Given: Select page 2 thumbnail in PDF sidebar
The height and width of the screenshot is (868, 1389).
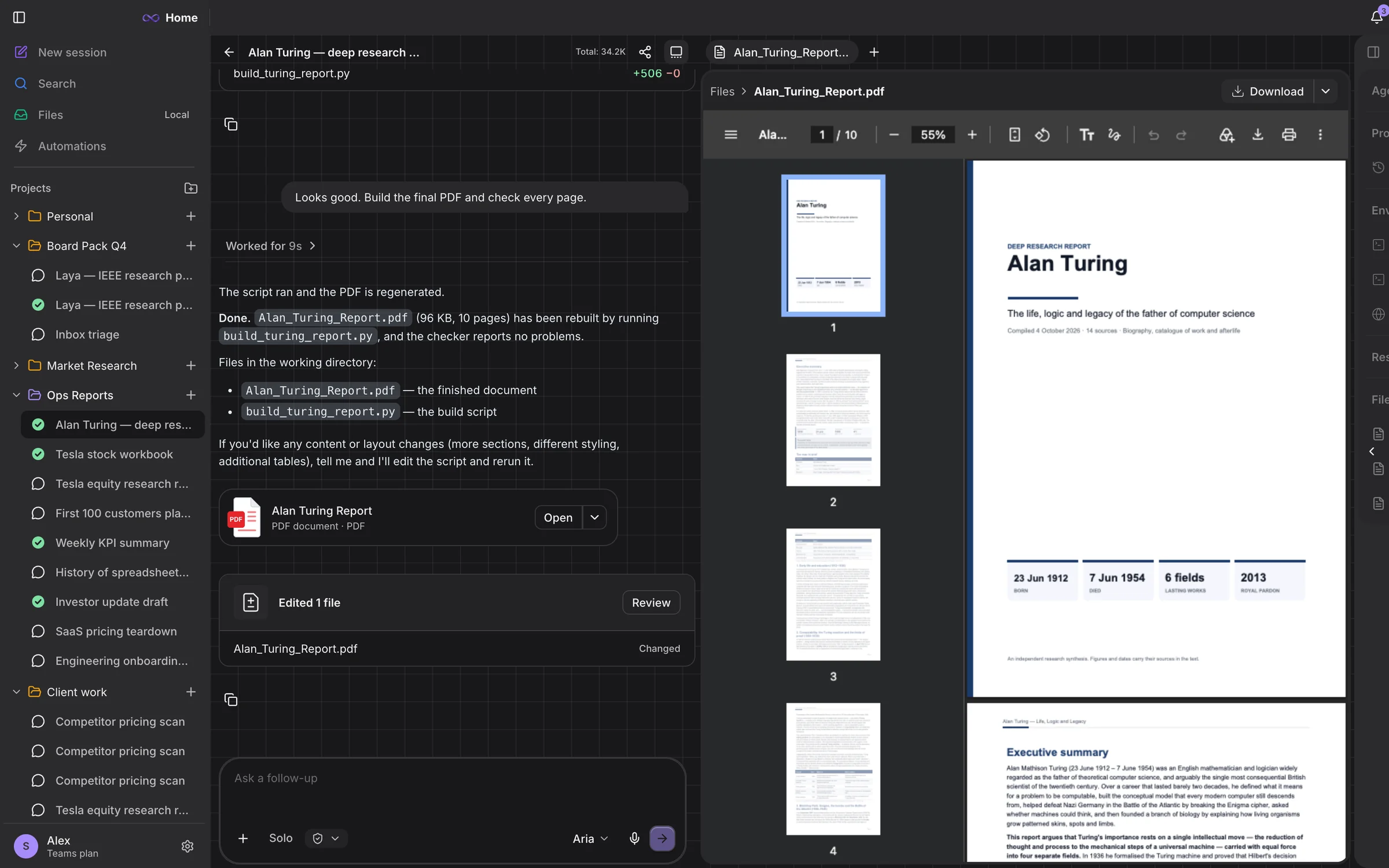Looking at the screenshot, I should [x=833, y=420].
